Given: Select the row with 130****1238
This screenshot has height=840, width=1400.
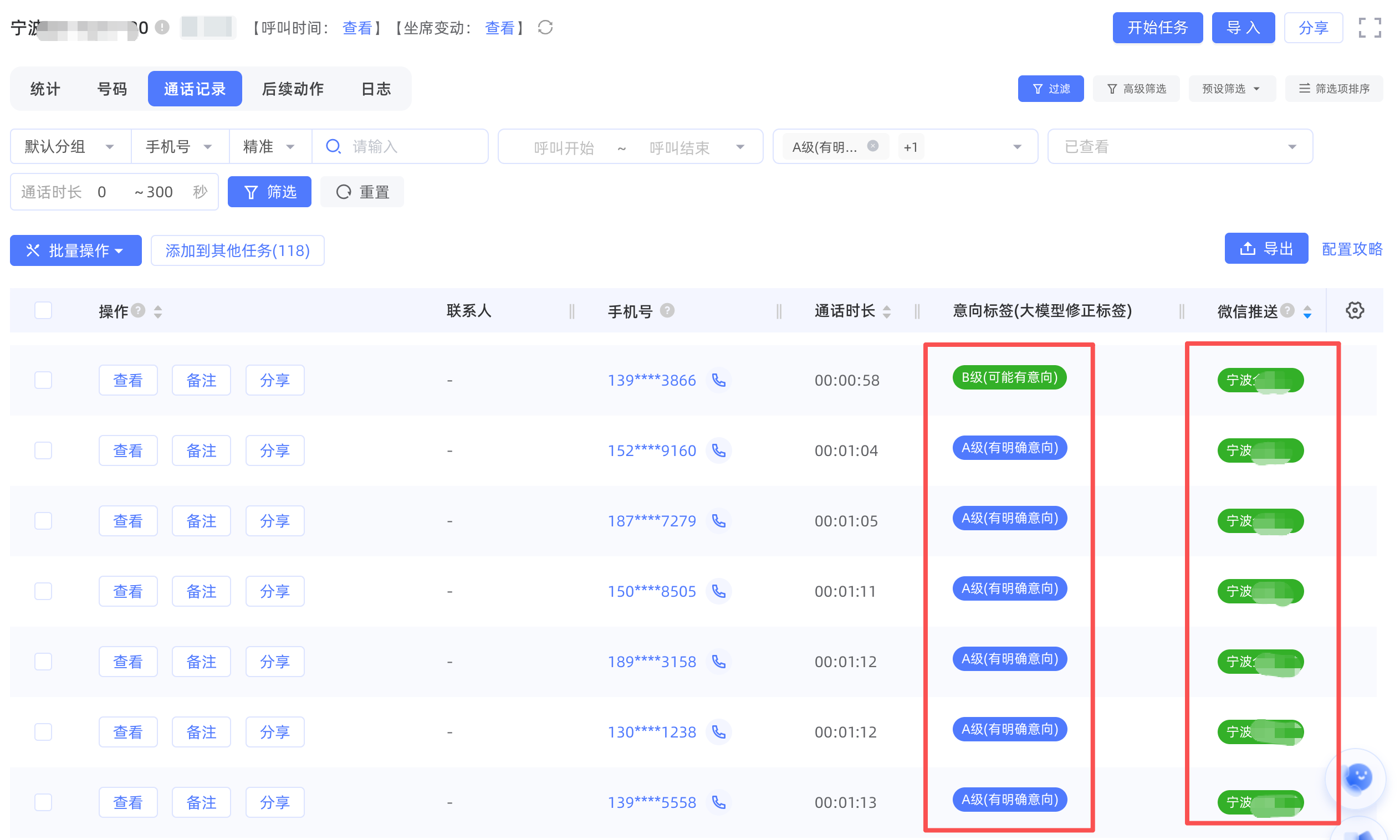Looking at the screenshot, I should (43, 732).
